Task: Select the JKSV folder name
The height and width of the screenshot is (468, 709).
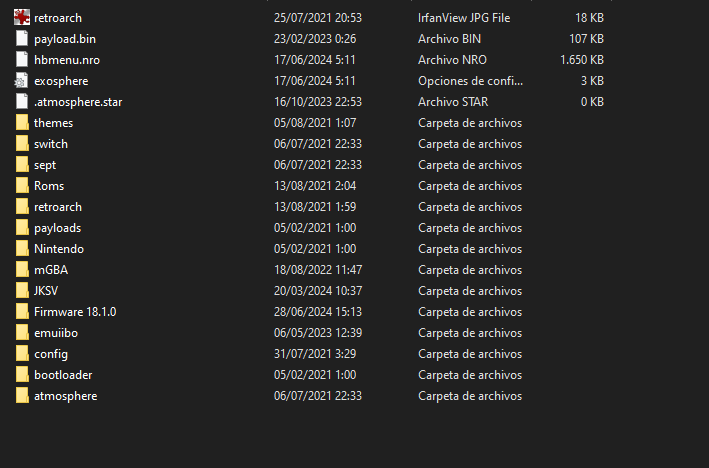Action: [x=46, y=290]
